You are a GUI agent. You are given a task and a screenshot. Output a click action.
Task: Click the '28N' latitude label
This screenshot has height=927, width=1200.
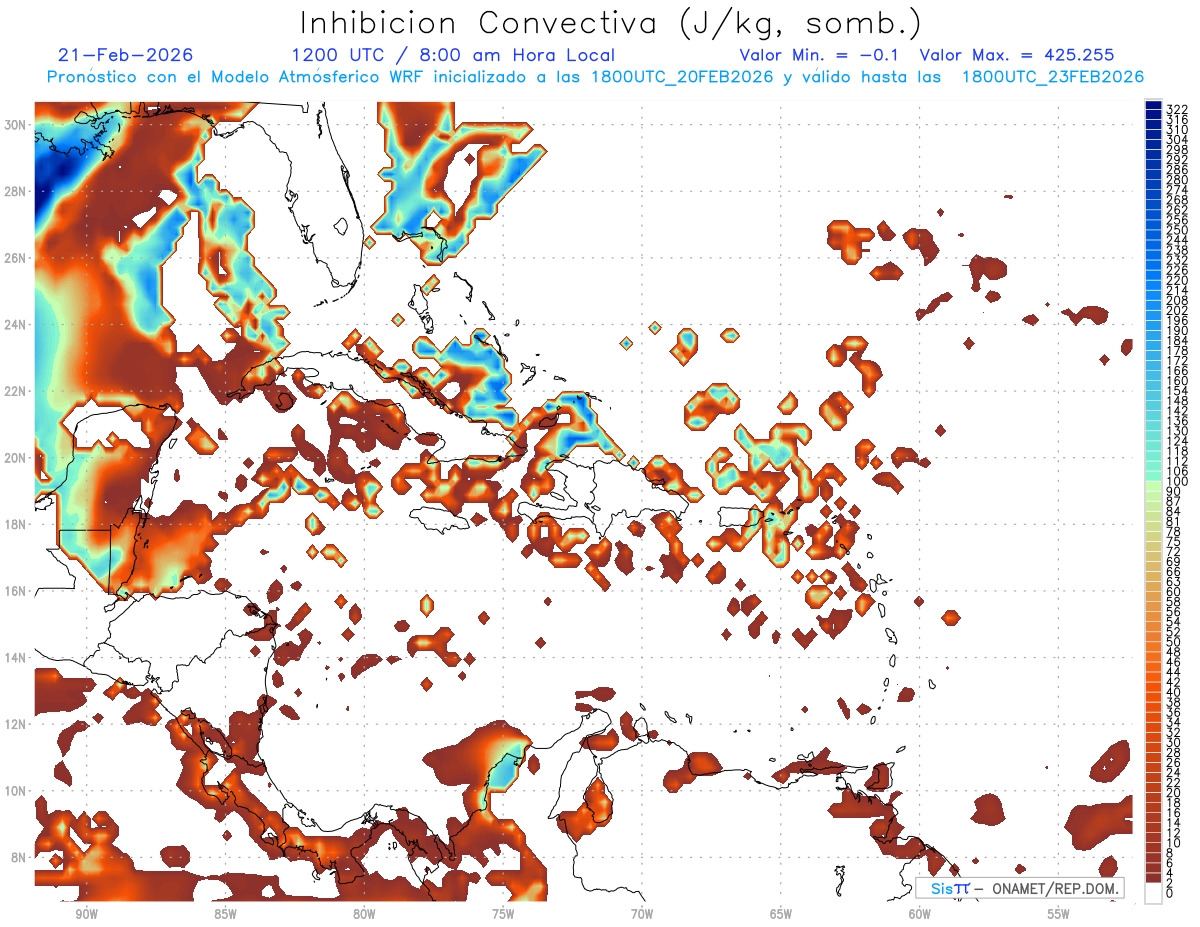pyautogui.click(x=15, y=191)
